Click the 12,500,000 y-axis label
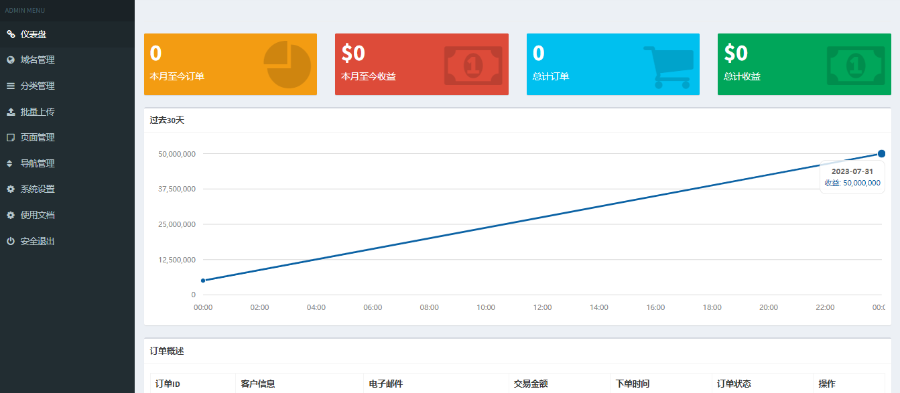 click(177, 260)
